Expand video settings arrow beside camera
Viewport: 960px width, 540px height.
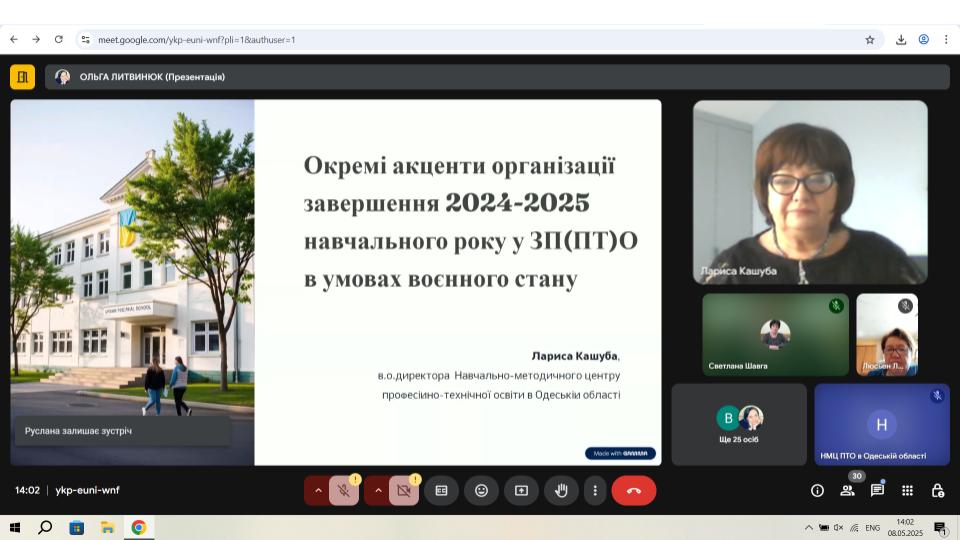coord(378,490)
